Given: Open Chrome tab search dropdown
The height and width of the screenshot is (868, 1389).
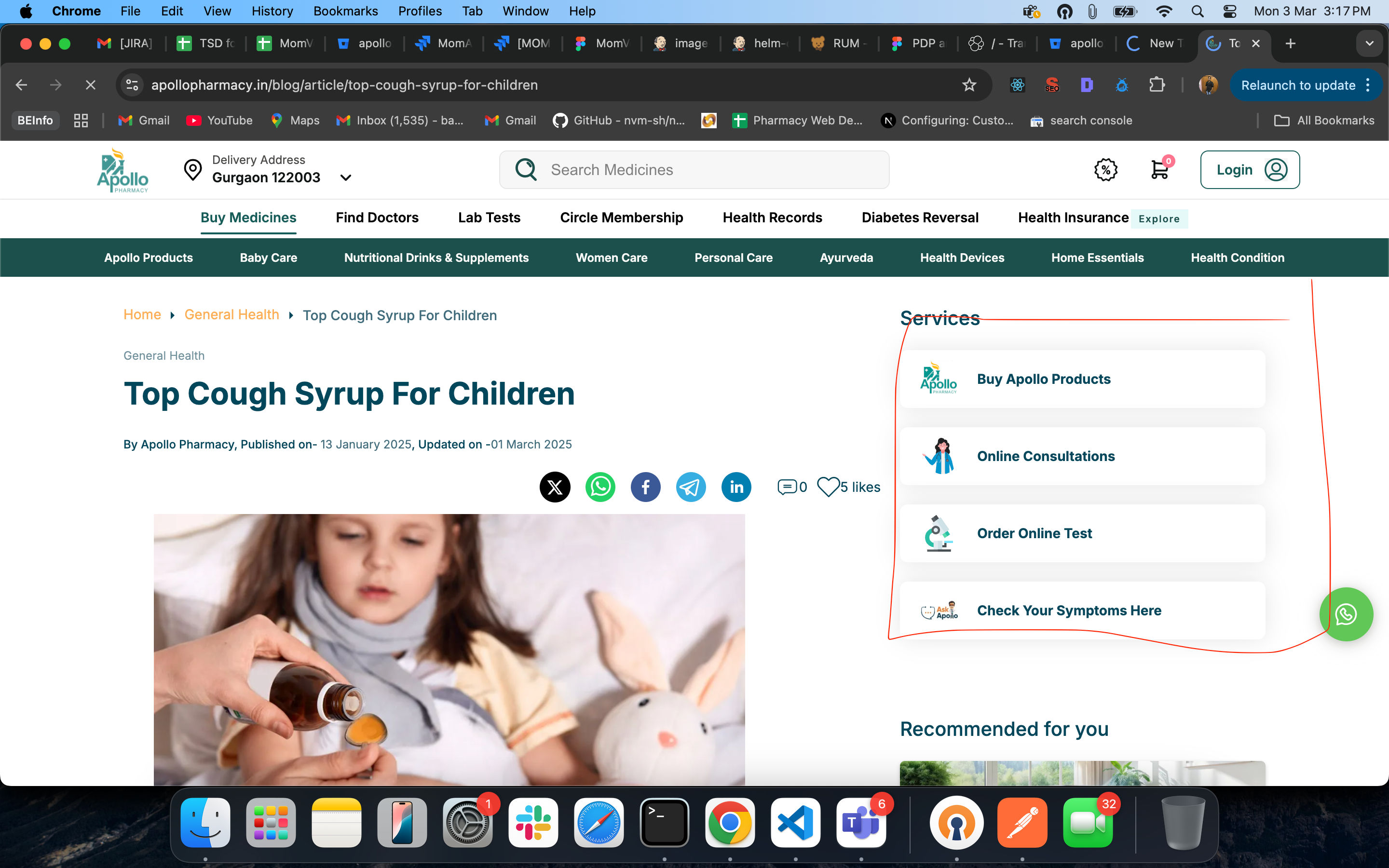Looking at the screenshot, I should (x=1369, y=43).
